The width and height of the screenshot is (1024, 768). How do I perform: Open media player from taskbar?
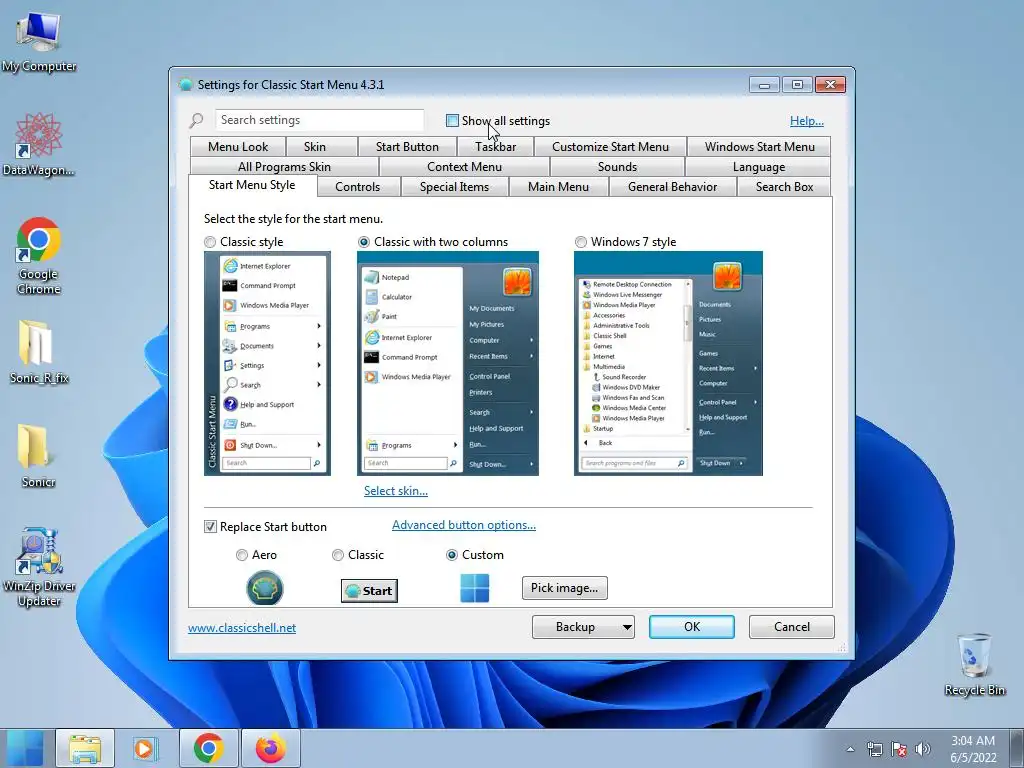pos(145,748)
